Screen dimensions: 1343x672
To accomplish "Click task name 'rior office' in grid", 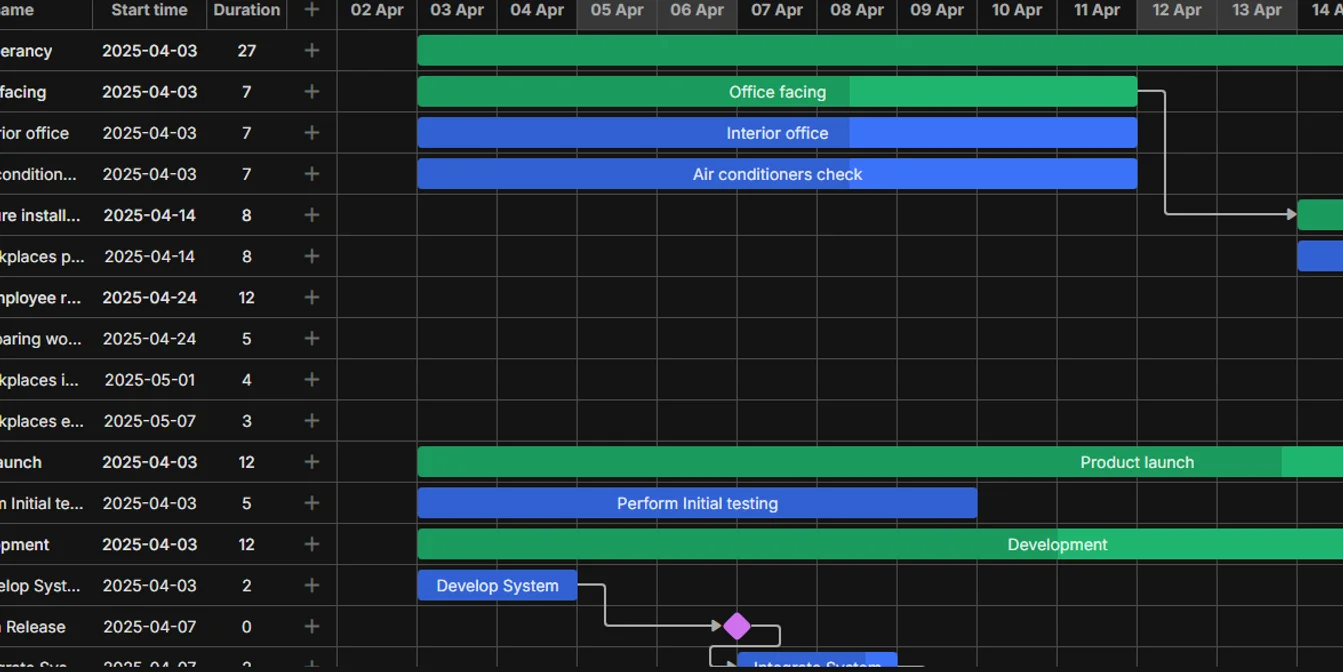I will tap(34, 133).
